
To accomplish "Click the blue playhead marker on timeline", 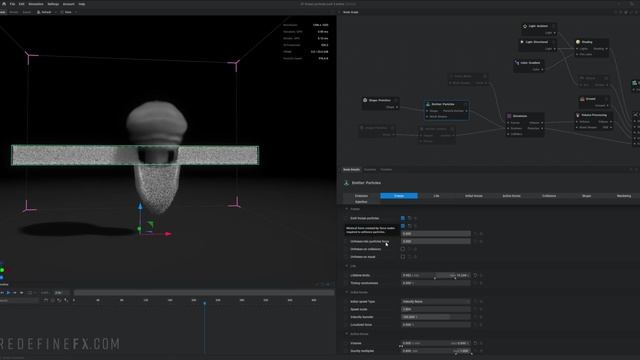I will [204, 303].
